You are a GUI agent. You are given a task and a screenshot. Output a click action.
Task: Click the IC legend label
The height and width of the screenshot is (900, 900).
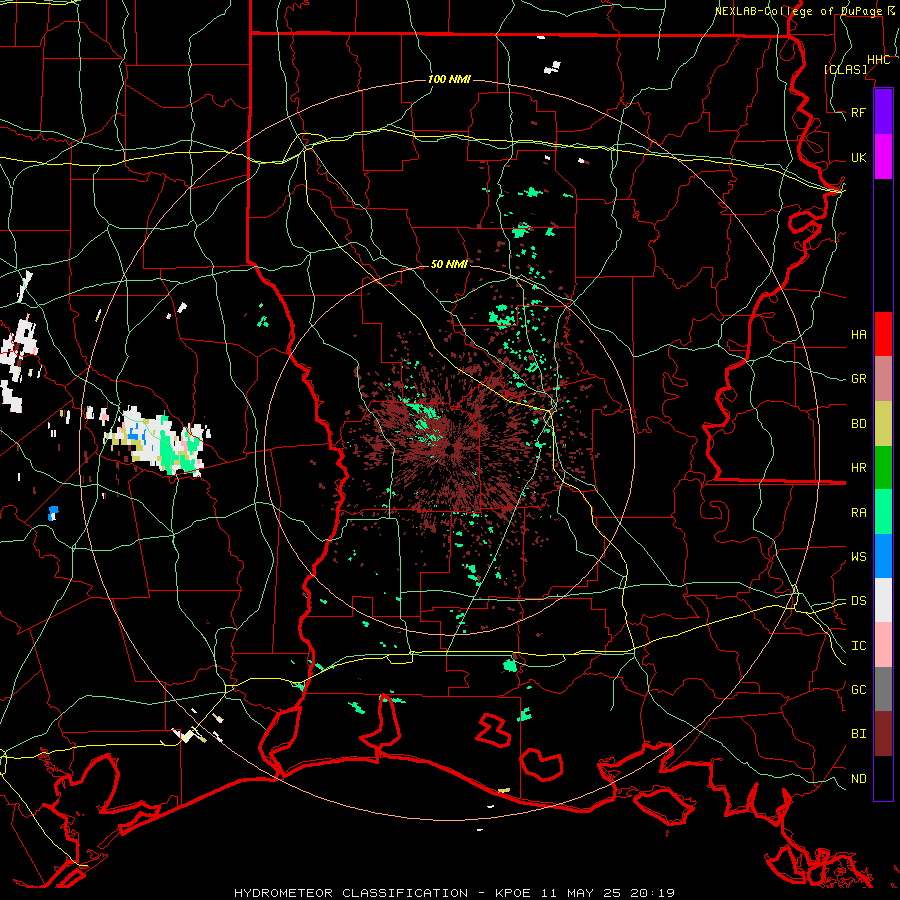(x=858, y=646)
